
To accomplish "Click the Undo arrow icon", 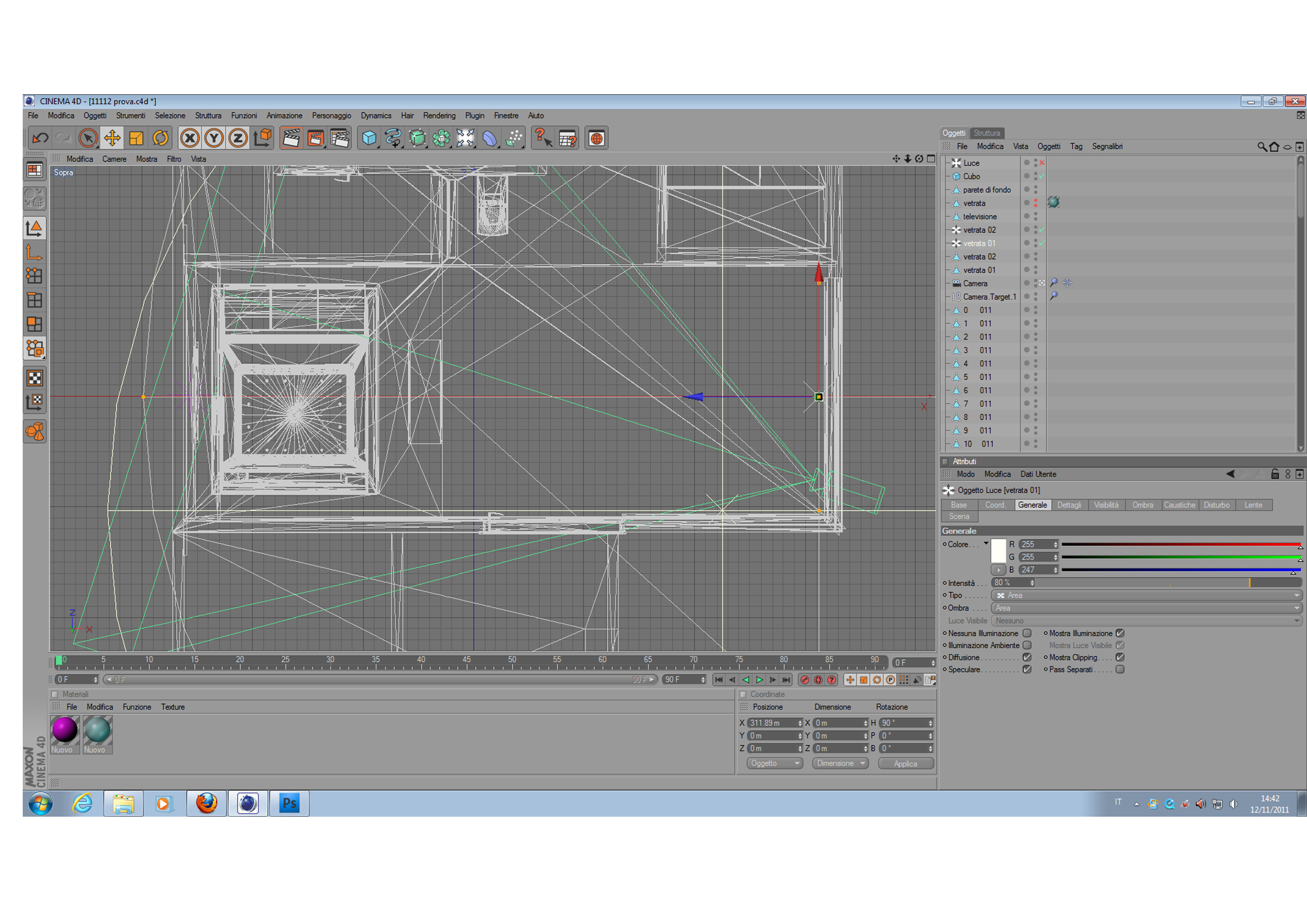I will coord(40,138).
